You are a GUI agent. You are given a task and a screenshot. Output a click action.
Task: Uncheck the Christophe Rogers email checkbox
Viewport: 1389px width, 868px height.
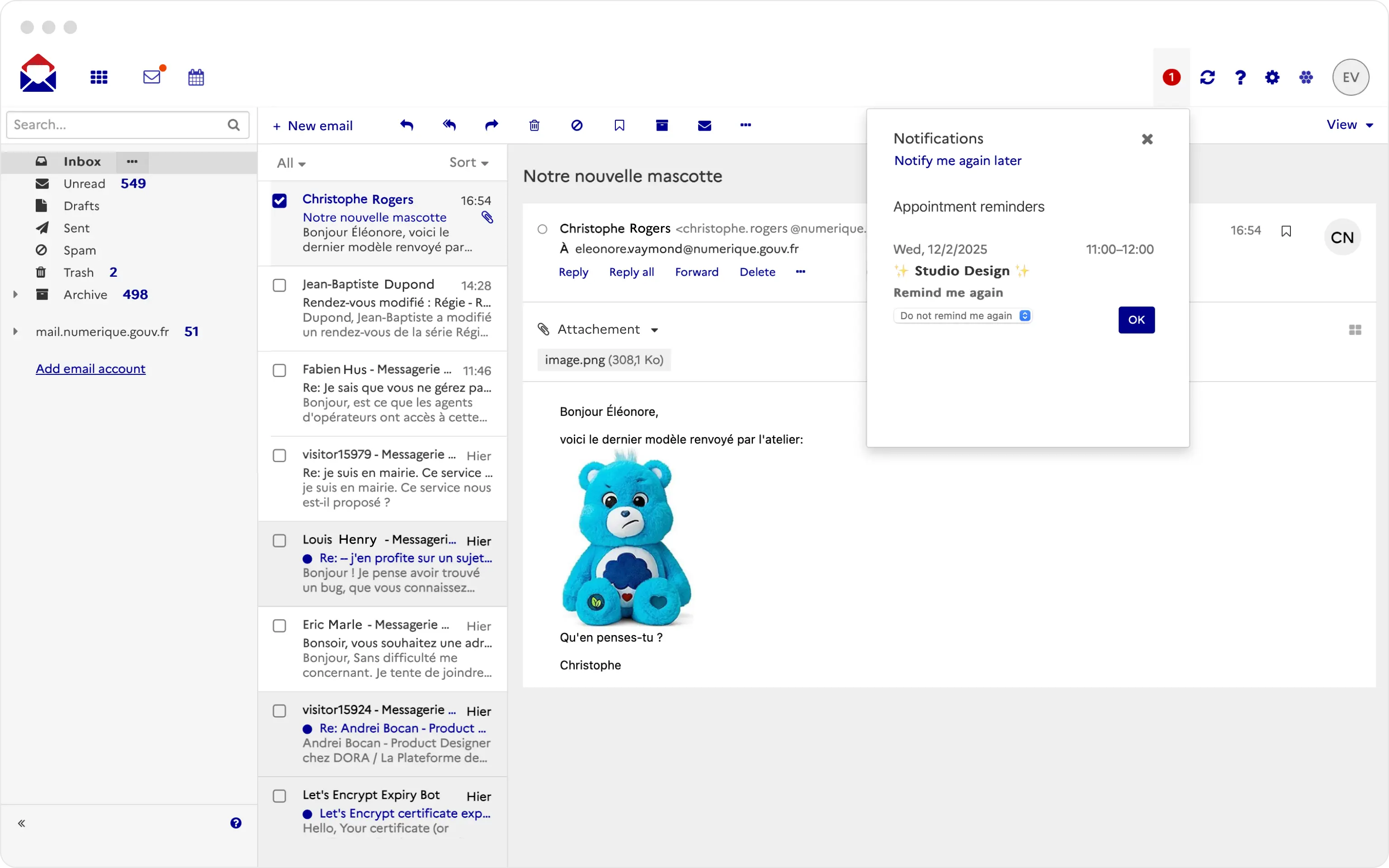279,200
